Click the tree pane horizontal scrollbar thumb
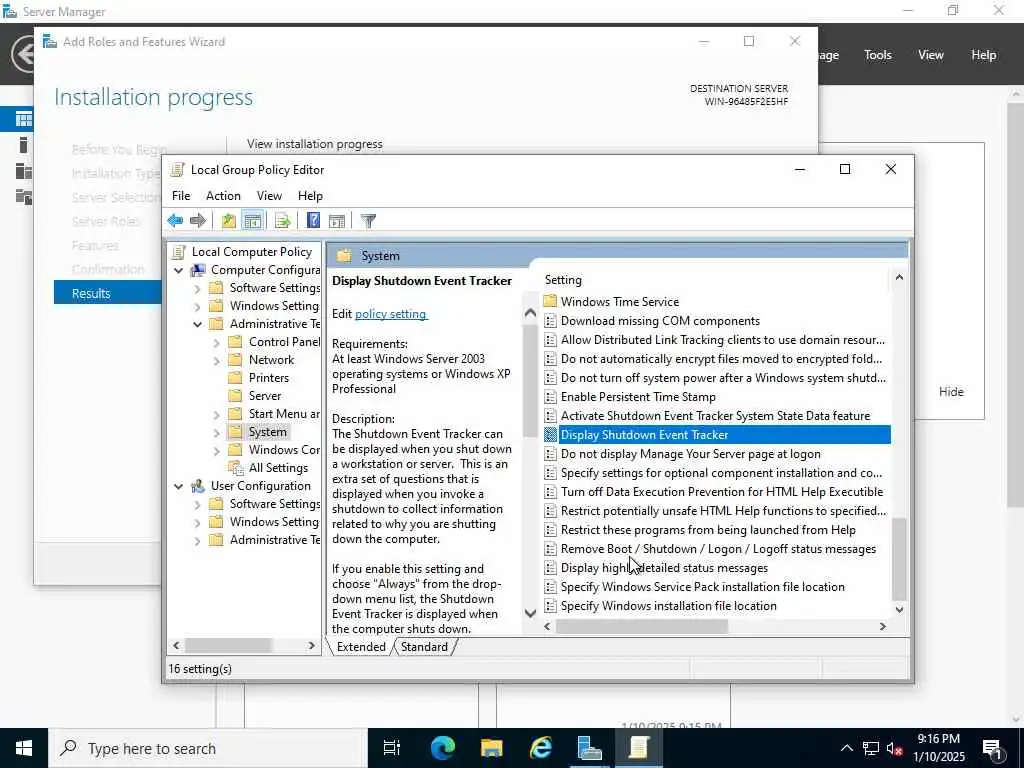1024x768 pixels. click(228, 645)
